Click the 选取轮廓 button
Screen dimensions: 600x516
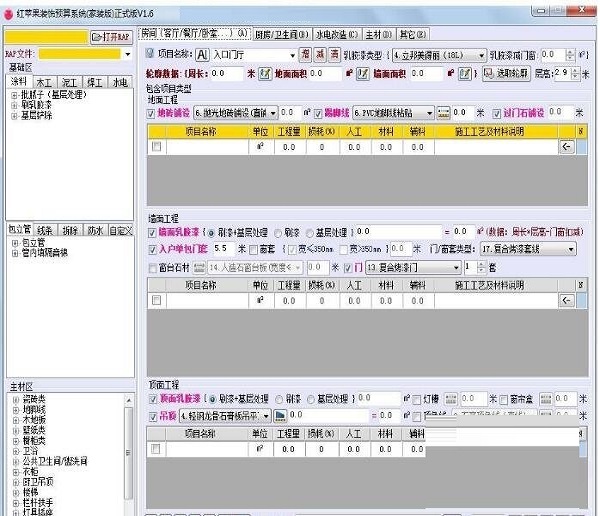[507, 73]
